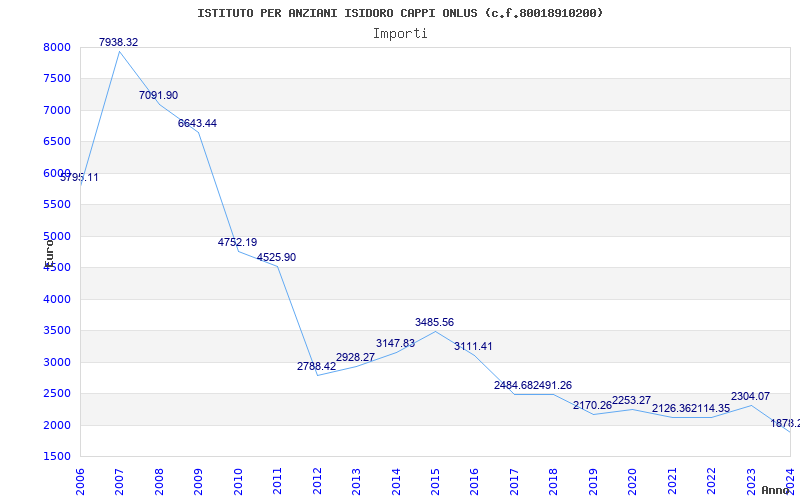800x500 pixels.
Task: Click the 2020 x-axis year label
Action: pyautogui.click(x=632, y=481)
